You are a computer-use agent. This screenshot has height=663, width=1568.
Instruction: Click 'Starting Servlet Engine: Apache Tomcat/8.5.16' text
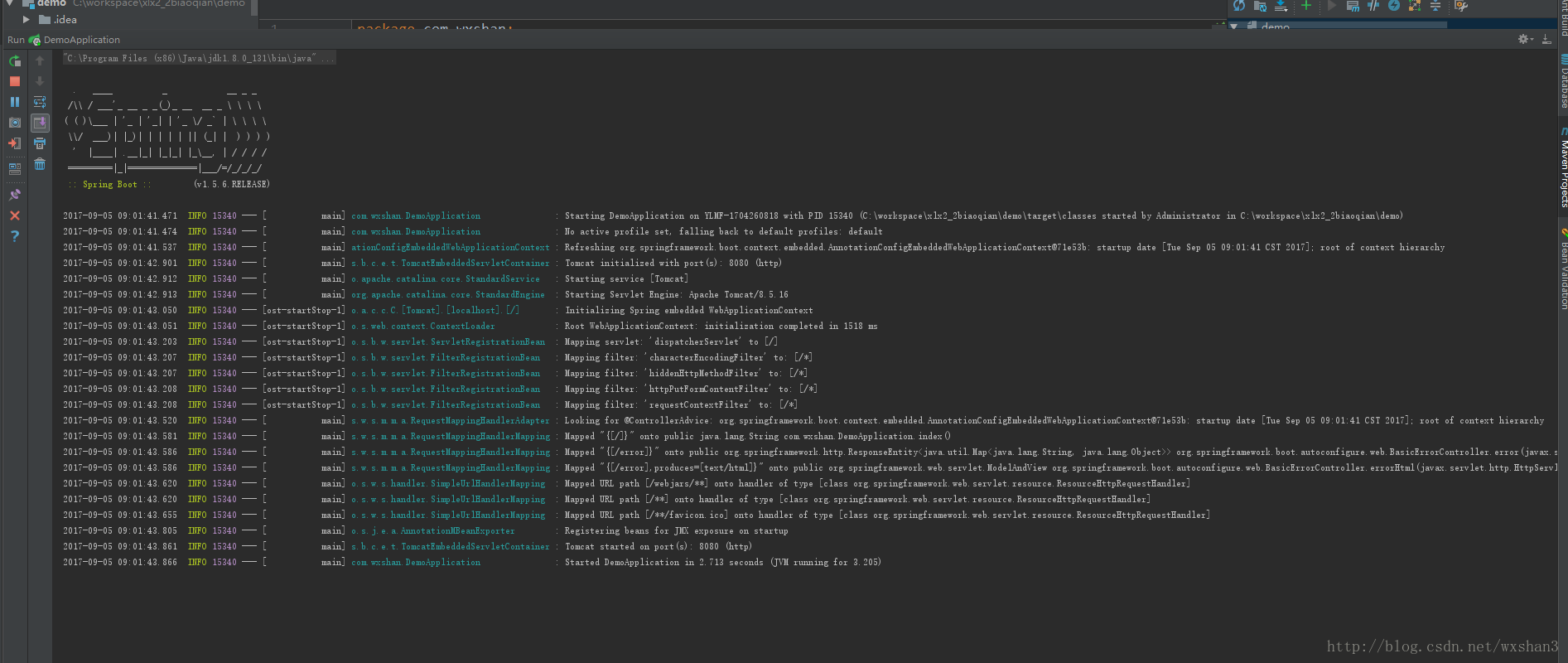click(x=677, y=294)
